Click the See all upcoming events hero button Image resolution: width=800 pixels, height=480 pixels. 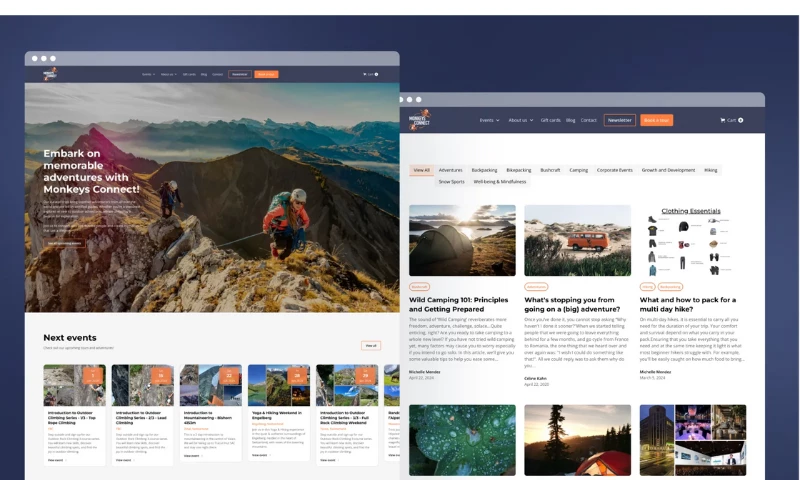pyautogui.click(x=64, y=243)
